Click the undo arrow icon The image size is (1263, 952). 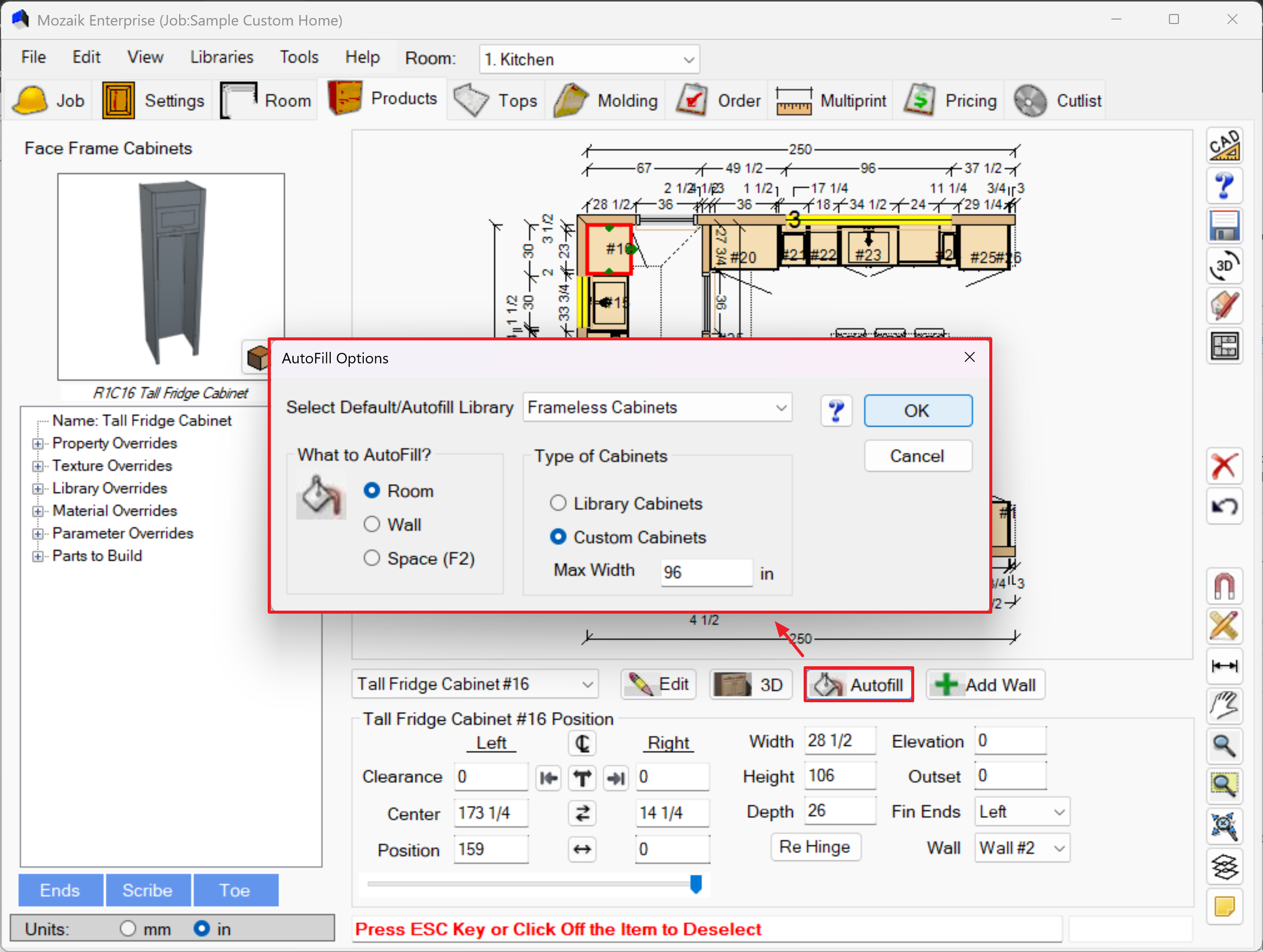1224,507
